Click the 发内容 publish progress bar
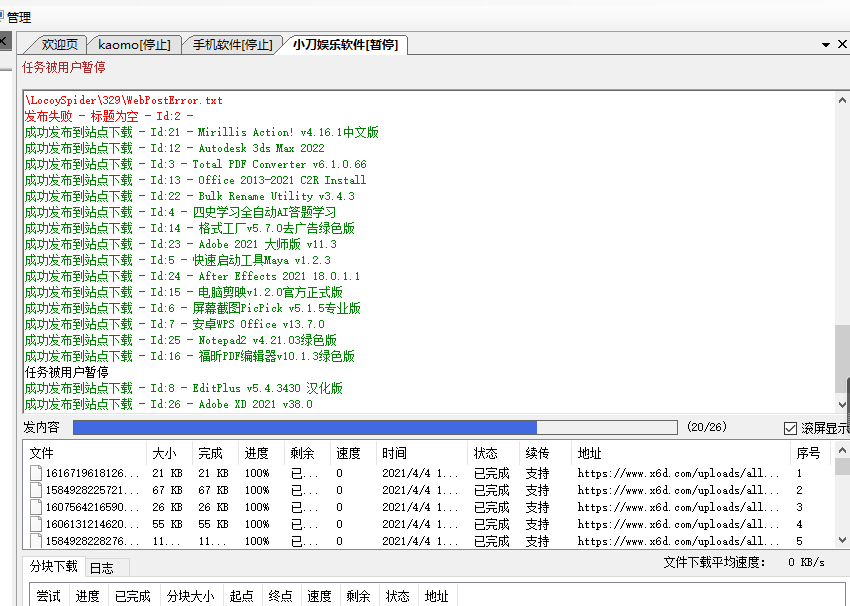This screenshot has width=850, height=606. [375, 427]
